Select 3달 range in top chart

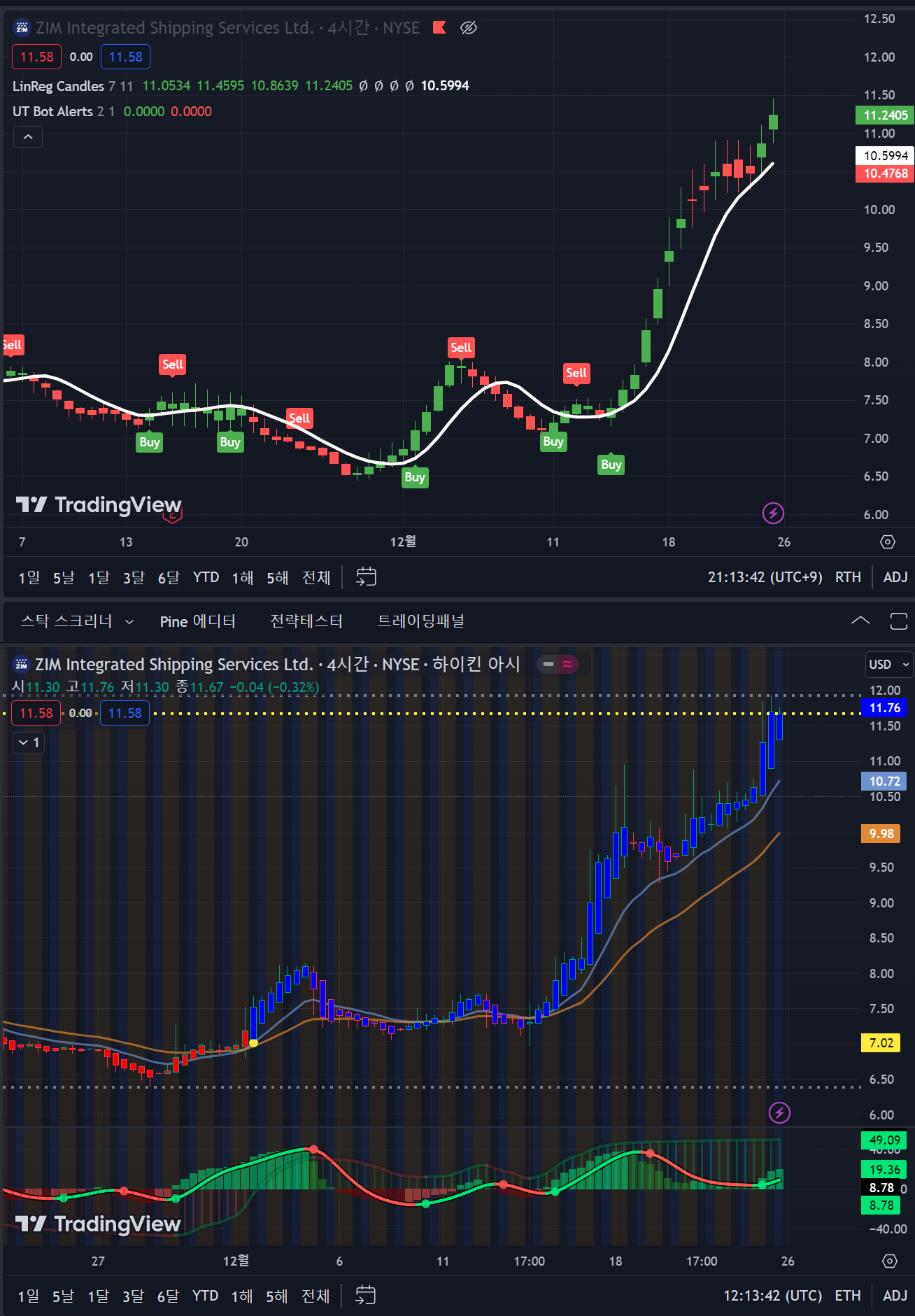click(134, 577)
